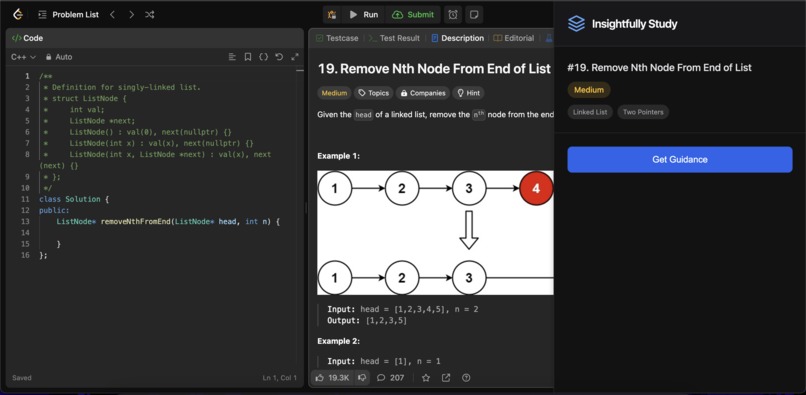806x395 pixels.
Task: Show the Companies tag
Action: (x=423, y=93)
